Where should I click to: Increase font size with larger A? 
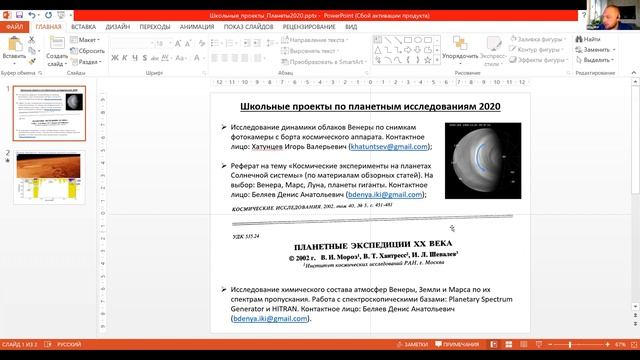(x=178, y=44)
